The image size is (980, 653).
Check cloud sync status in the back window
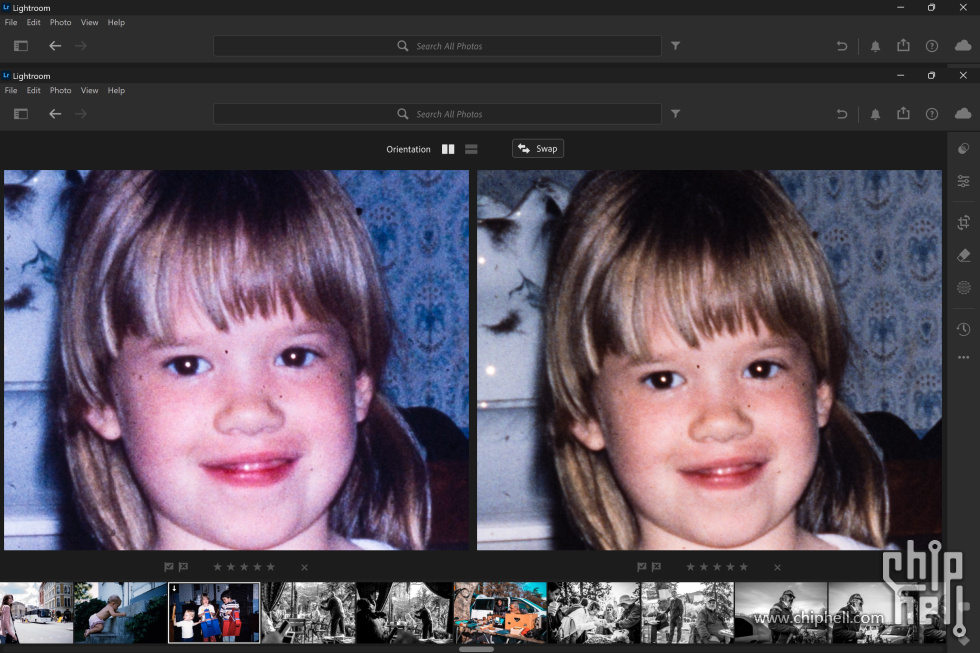(x=963, y=45)
